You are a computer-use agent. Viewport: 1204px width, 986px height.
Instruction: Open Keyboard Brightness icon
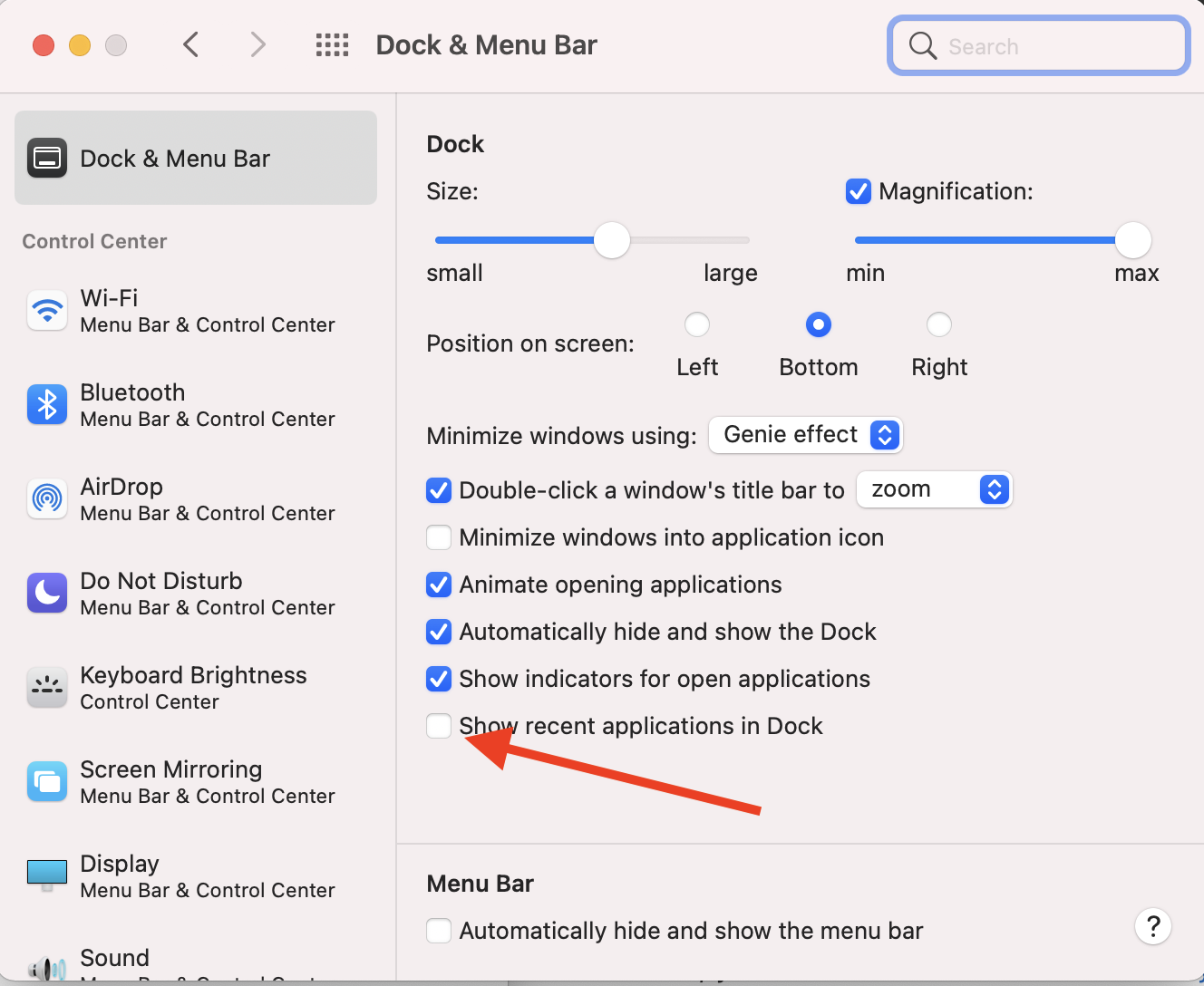[47, 688]
